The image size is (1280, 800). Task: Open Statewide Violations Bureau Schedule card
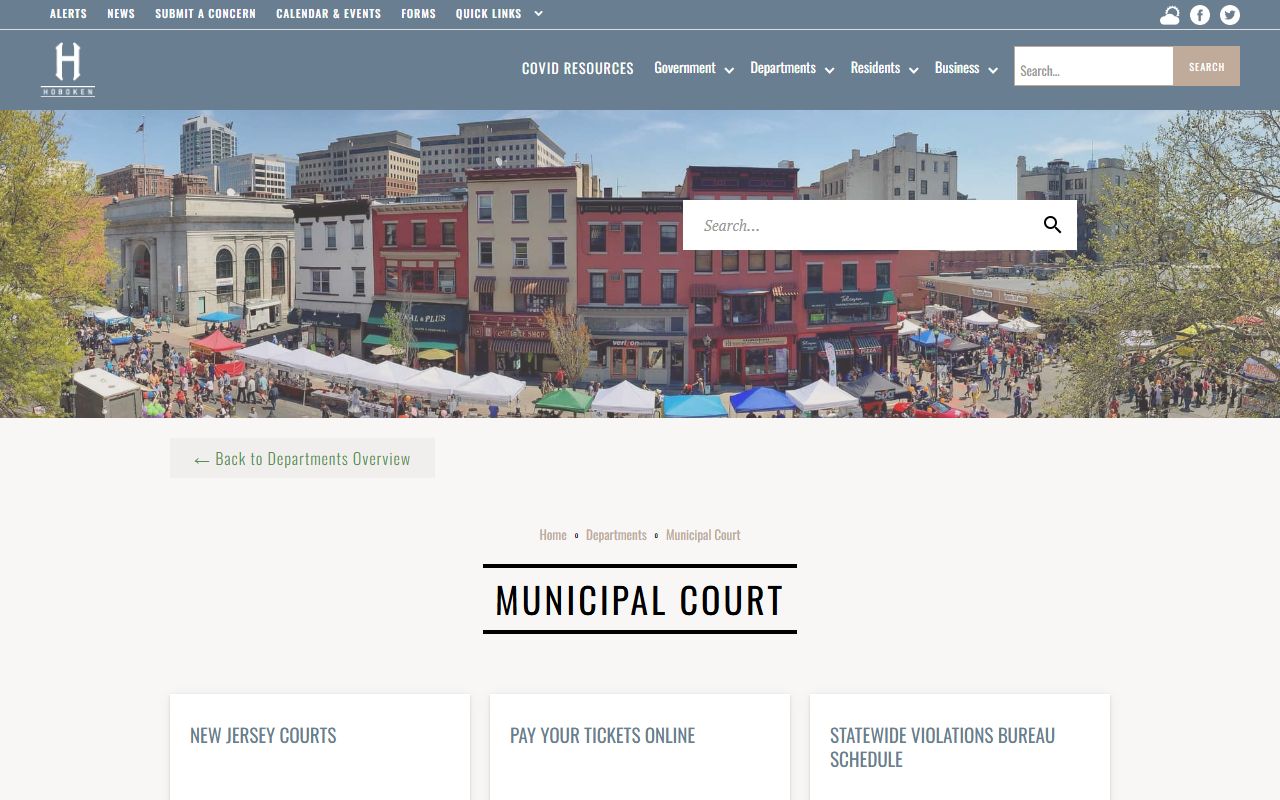click(x=960, y=747)
